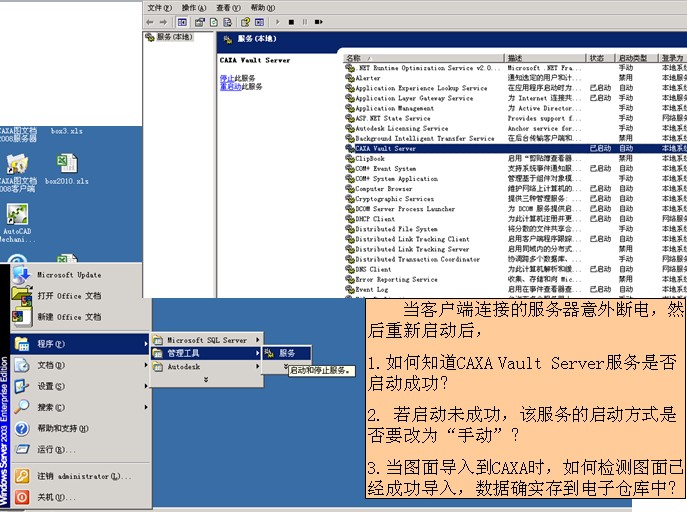Sort by the 名称 column header

pos(423,58)
